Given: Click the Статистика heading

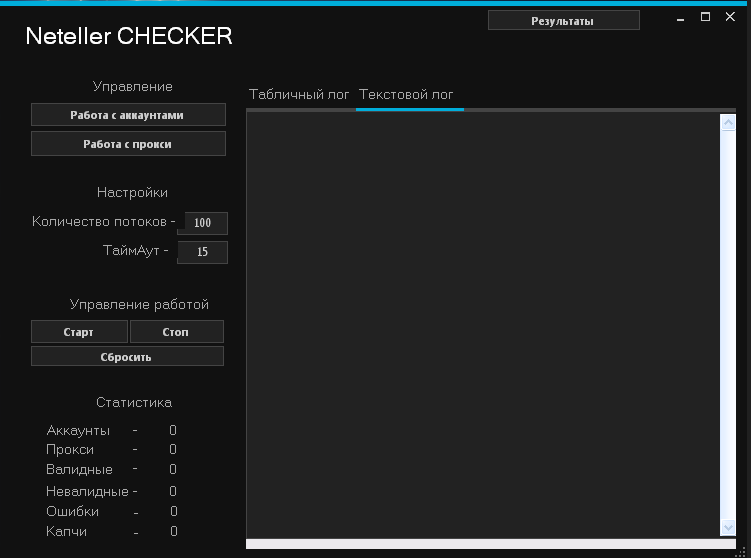Looking at the screenshot, I should [134, 402].
